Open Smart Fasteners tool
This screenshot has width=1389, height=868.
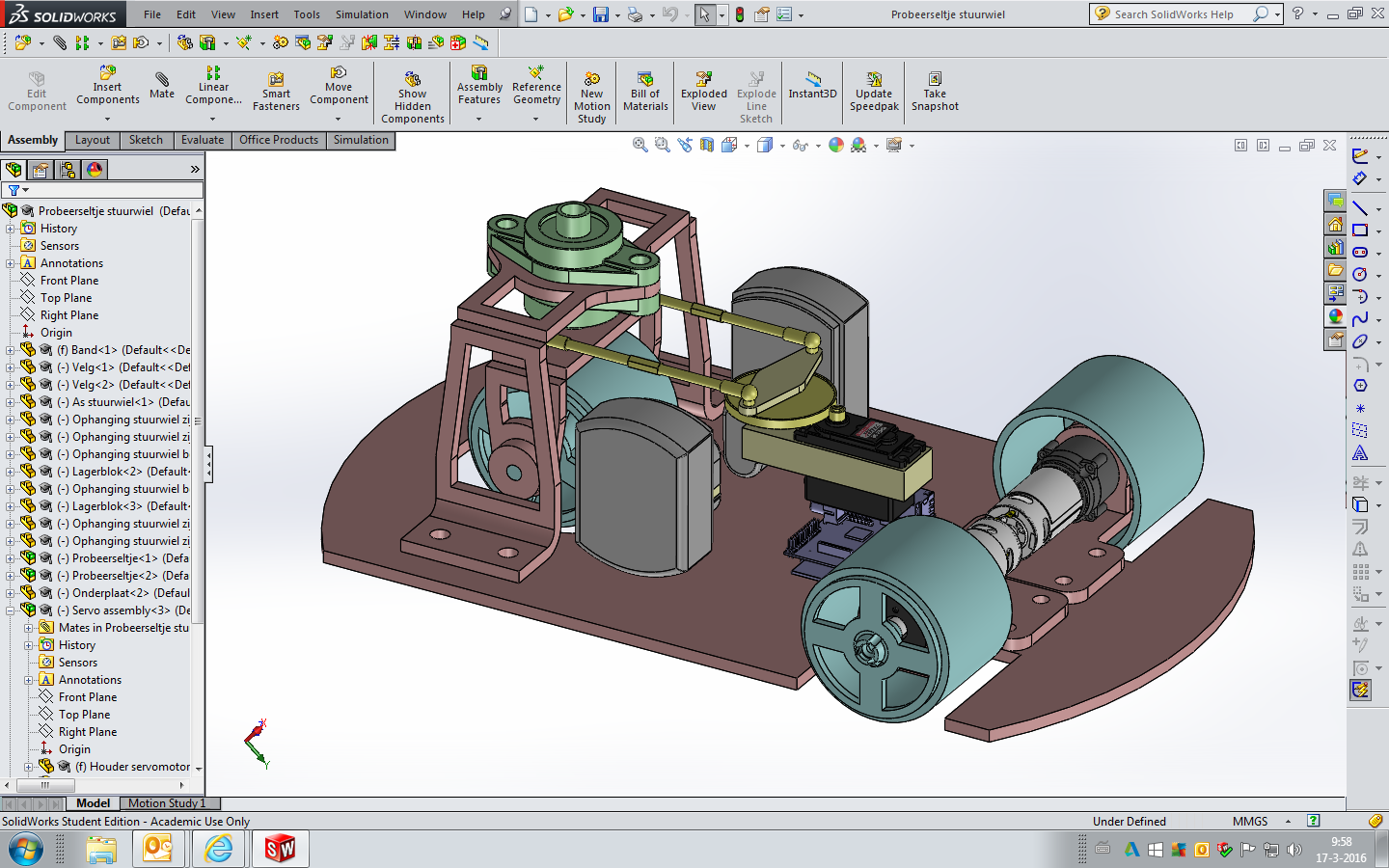(x=276, y=92)
